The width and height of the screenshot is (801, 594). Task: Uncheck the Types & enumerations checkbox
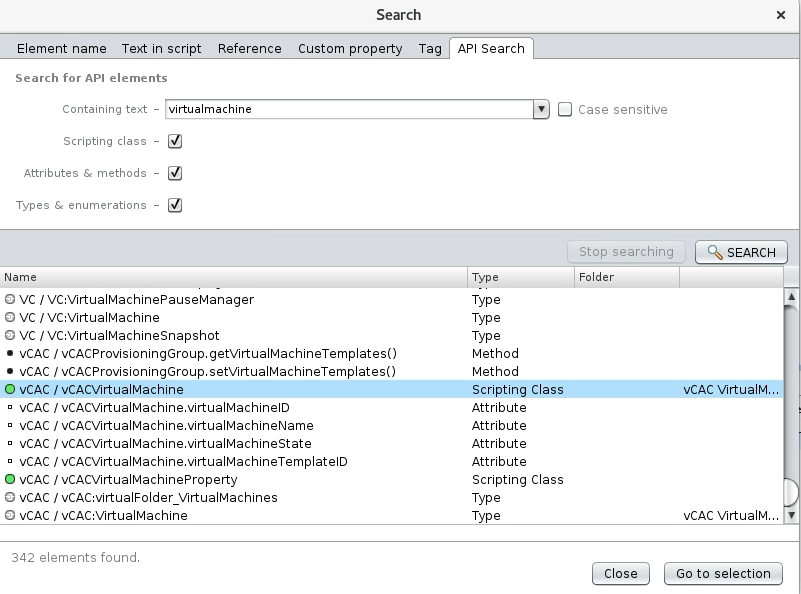point(175,205)
